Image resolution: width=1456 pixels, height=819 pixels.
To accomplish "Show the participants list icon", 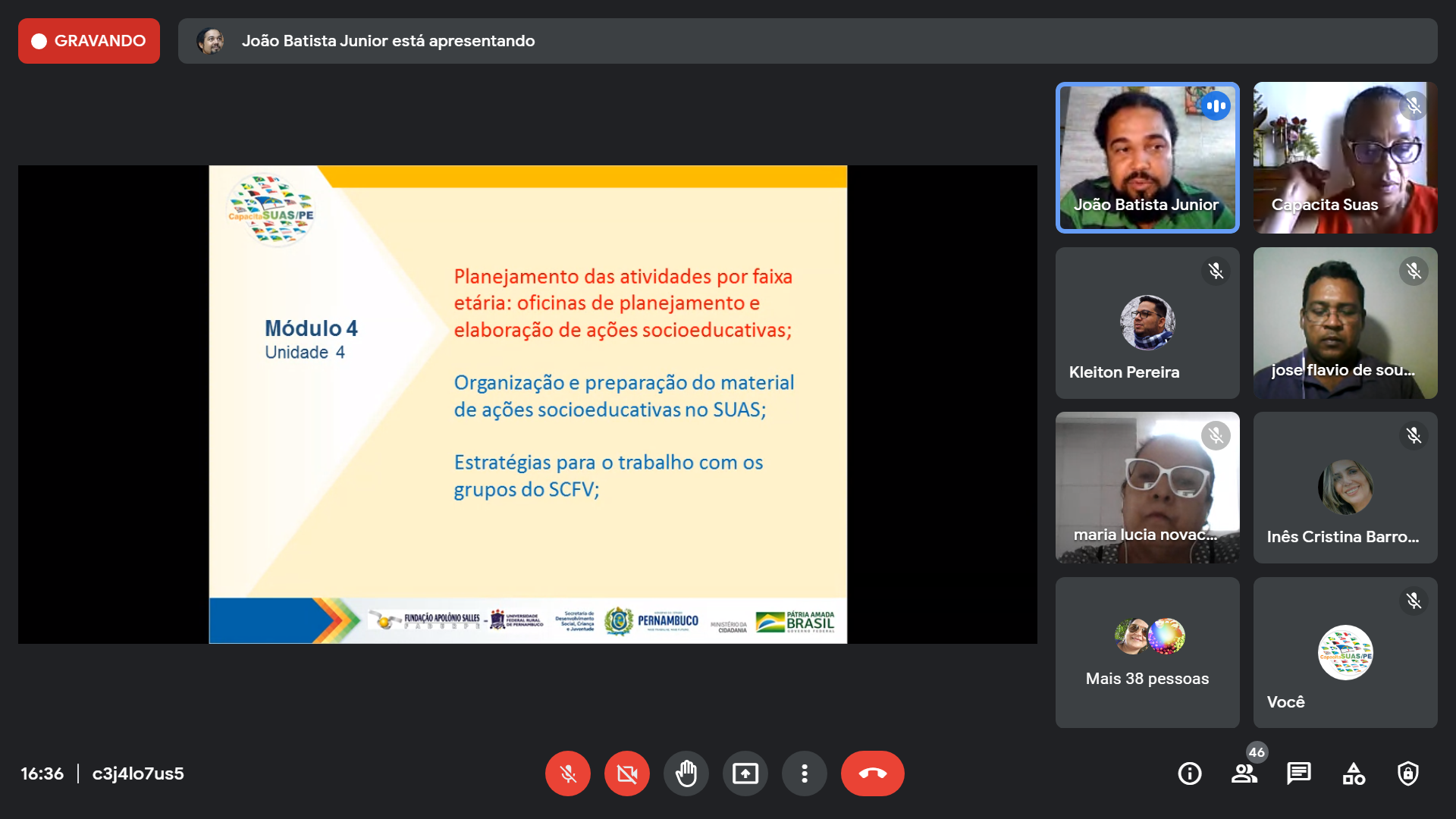I will [1244, 773].
